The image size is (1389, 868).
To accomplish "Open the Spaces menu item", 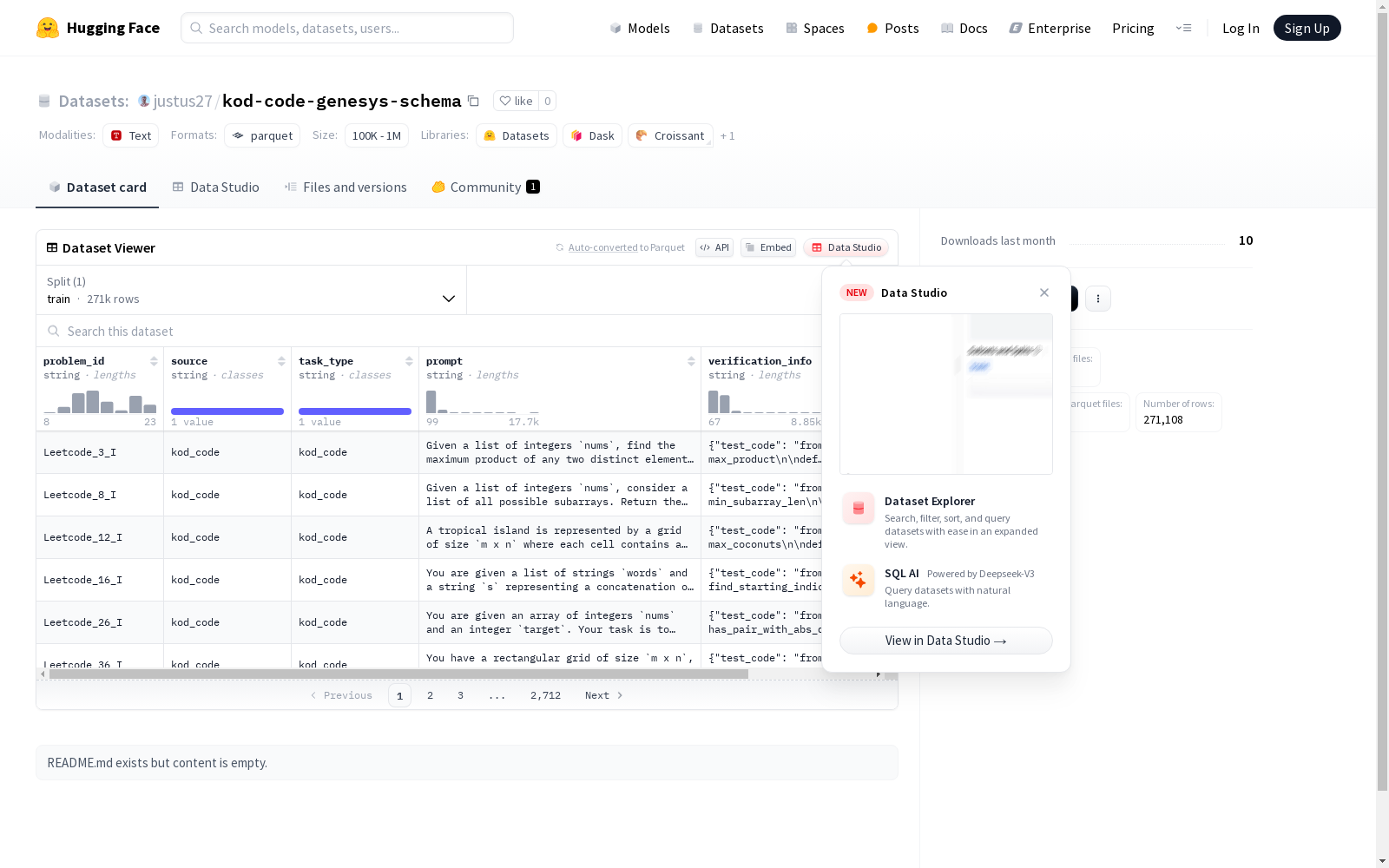I will [x=814, y=28].
